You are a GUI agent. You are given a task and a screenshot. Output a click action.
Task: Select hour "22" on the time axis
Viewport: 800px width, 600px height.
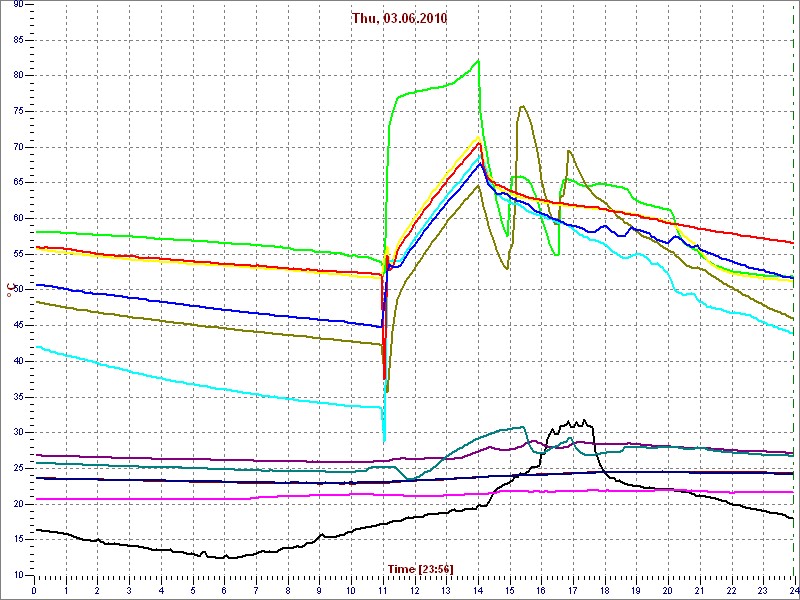(730, 591)
